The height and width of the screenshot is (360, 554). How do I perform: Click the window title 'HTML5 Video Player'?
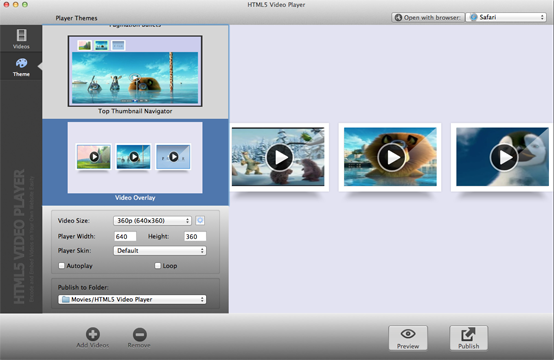pyautogui.click(x=276, y=5)
